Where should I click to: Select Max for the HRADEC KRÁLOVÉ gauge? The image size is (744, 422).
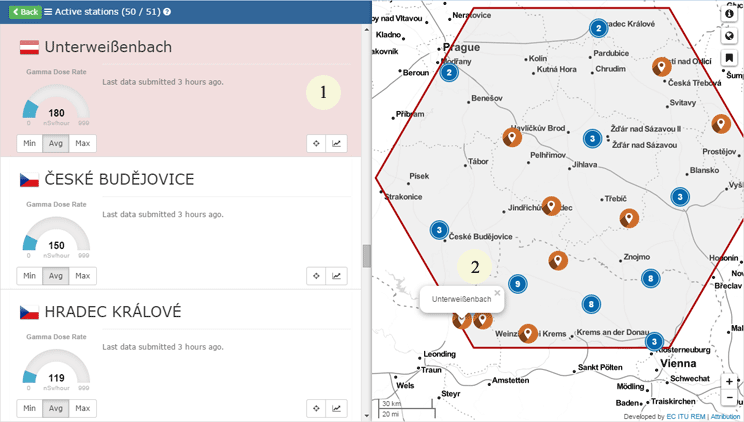point(83,408)
